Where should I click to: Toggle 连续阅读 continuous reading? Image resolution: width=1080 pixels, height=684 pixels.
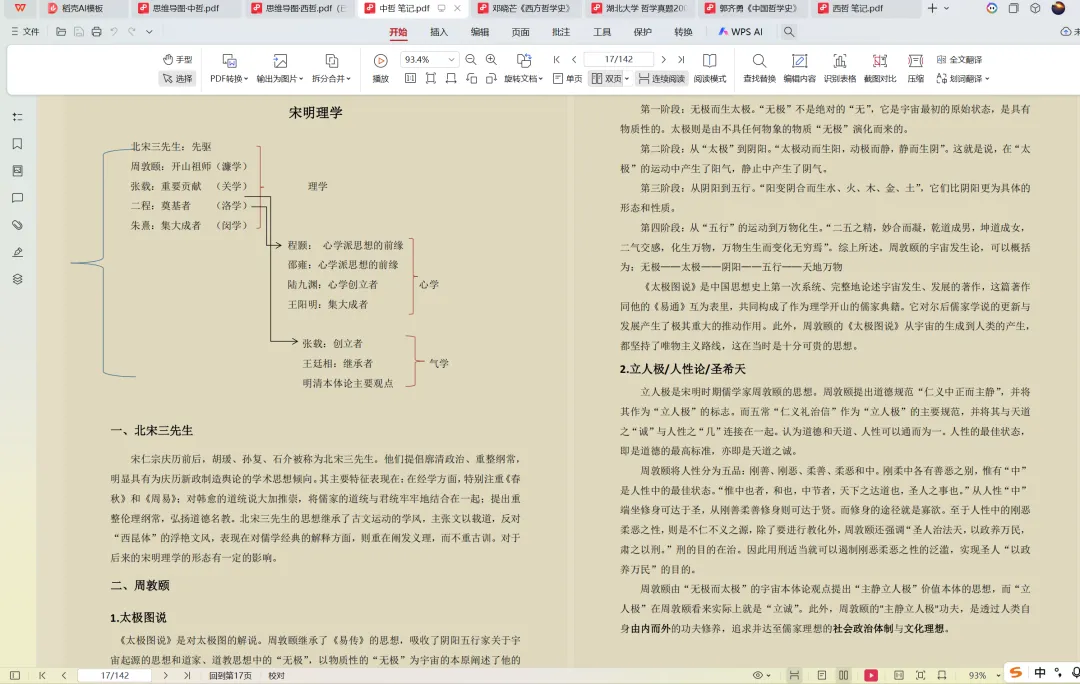(x=661, y=79)
